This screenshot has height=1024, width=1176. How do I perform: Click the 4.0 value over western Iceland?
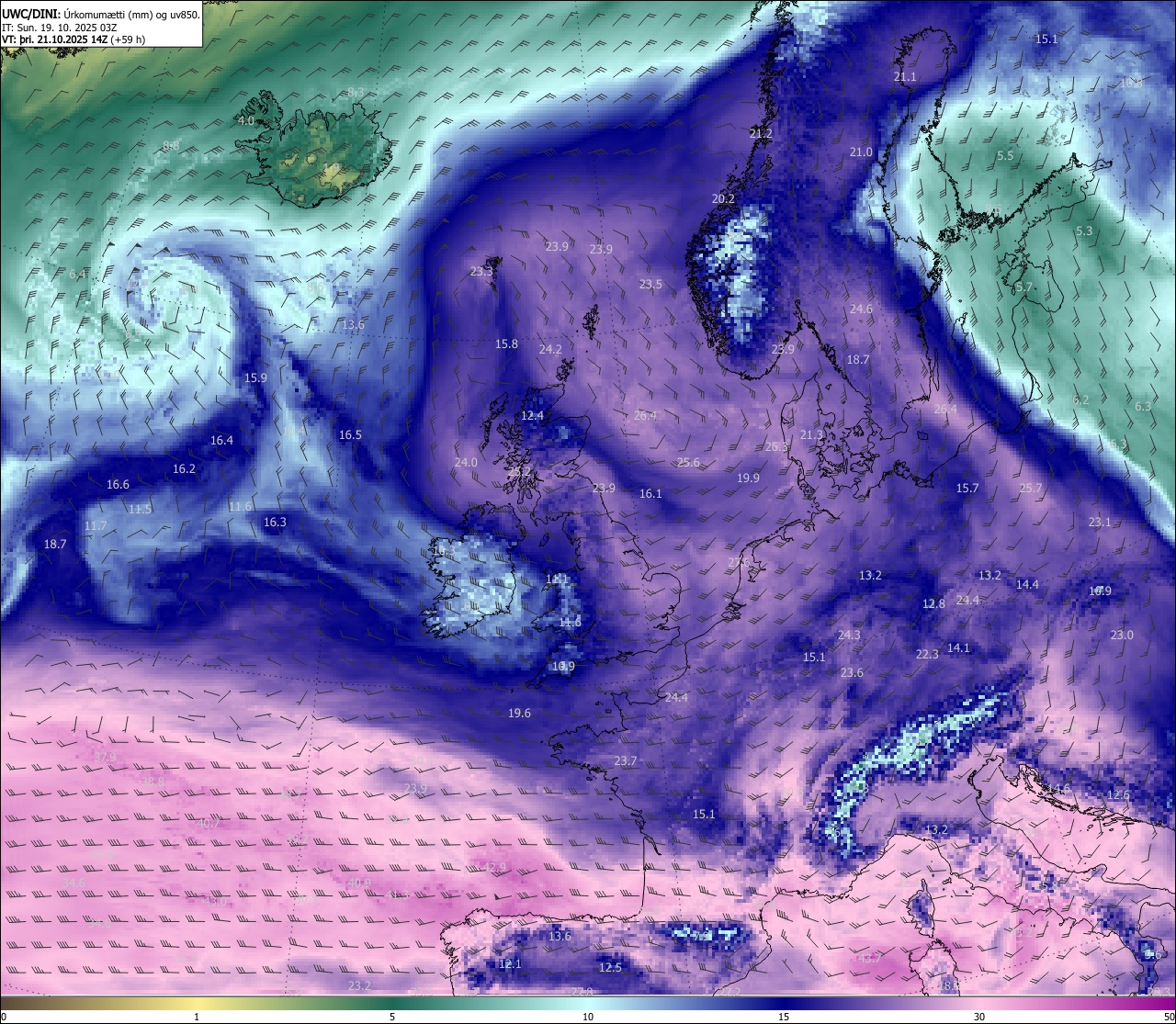coord(246,121)
